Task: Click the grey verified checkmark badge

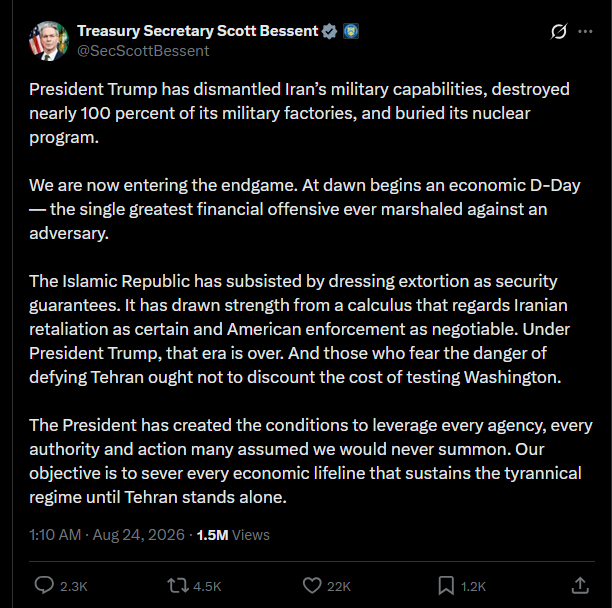Action: coord(329,31)
